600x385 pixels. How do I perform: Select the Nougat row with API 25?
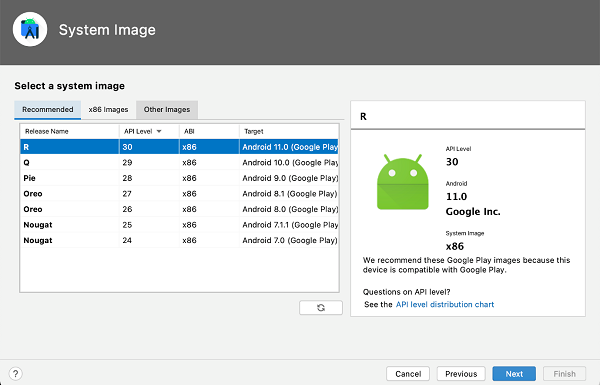(179, 225)
